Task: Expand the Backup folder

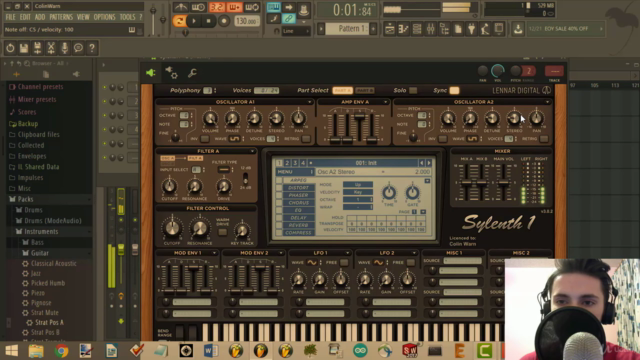Action: click(28, 123)
